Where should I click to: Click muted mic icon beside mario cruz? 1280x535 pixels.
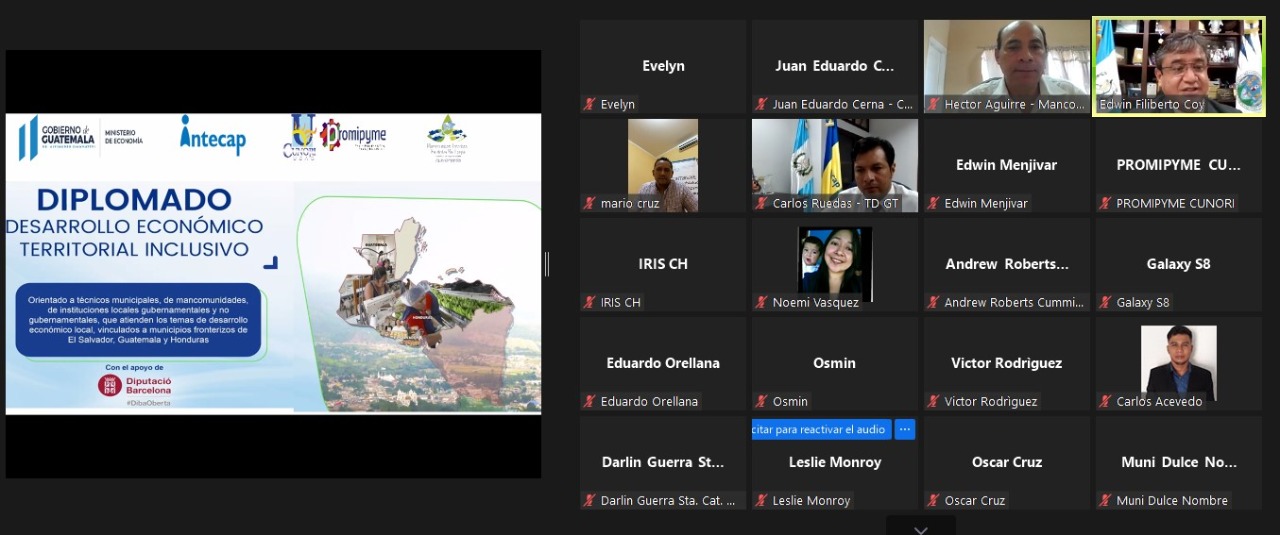coord(590,203)
